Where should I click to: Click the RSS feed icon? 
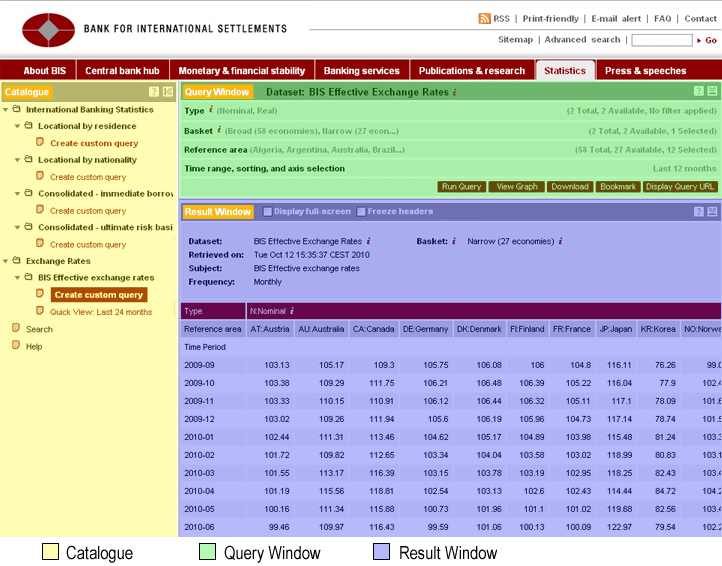coord(484,18)
